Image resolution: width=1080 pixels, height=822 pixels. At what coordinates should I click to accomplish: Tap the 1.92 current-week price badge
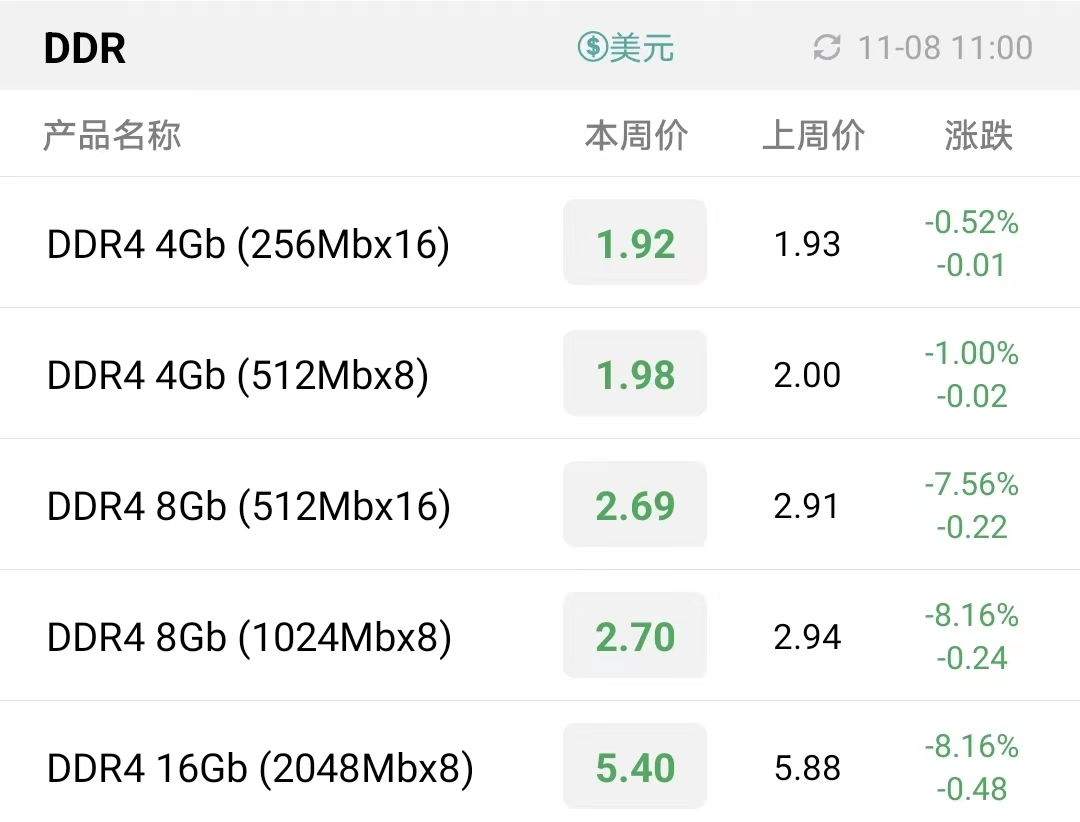pos(635,243)
